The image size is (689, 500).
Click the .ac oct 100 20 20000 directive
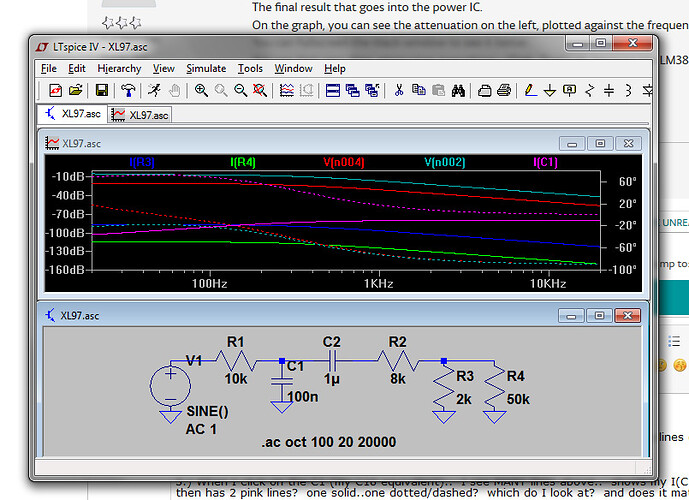327,442
